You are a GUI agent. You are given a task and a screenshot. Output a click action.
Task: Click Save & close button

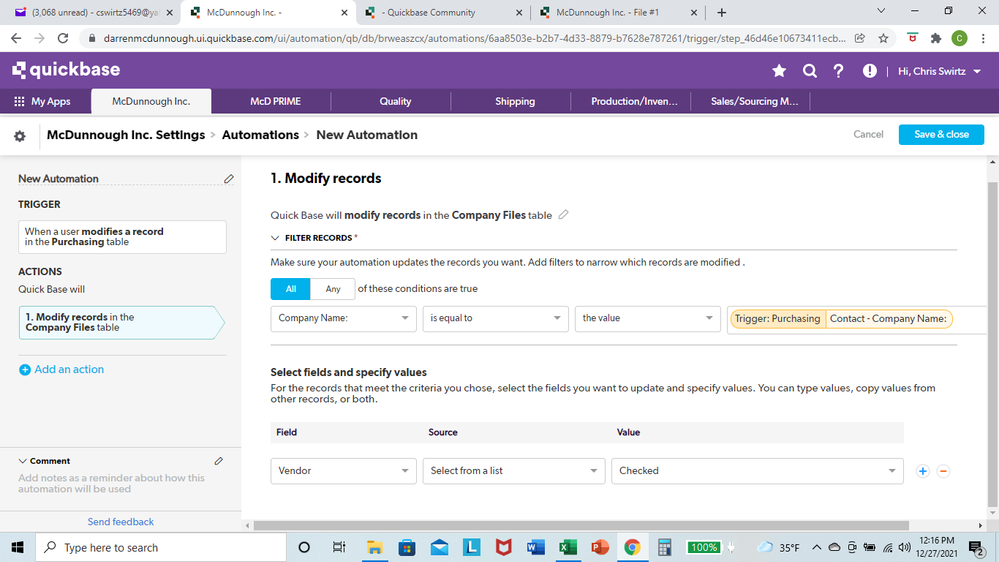tap(941, 134)
